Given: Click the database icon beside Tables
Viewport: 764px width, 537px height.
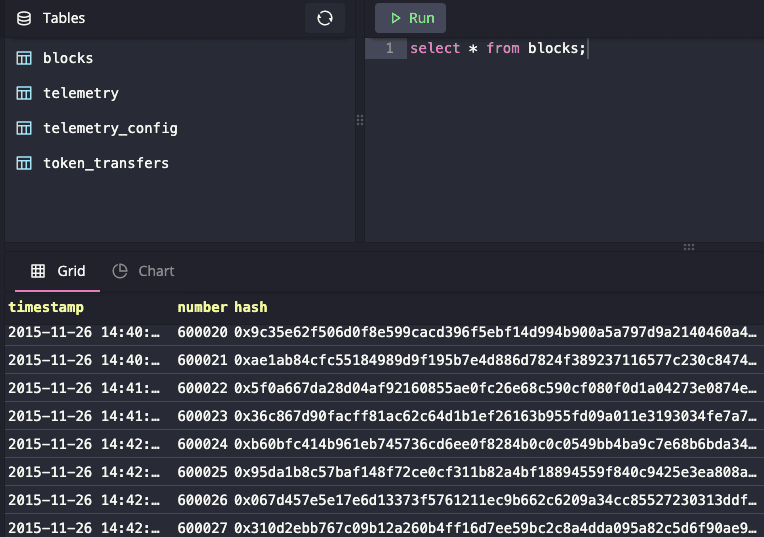Looking at the screenshot, I should pos(24,18).
